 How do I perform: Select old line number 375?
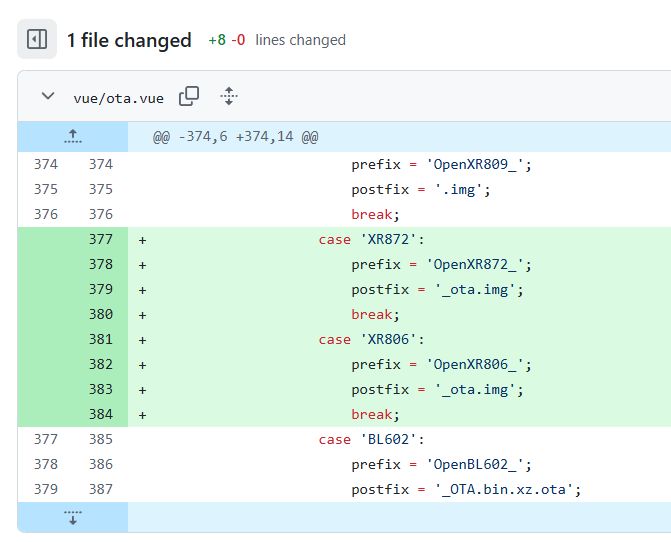tap(46, 189)
